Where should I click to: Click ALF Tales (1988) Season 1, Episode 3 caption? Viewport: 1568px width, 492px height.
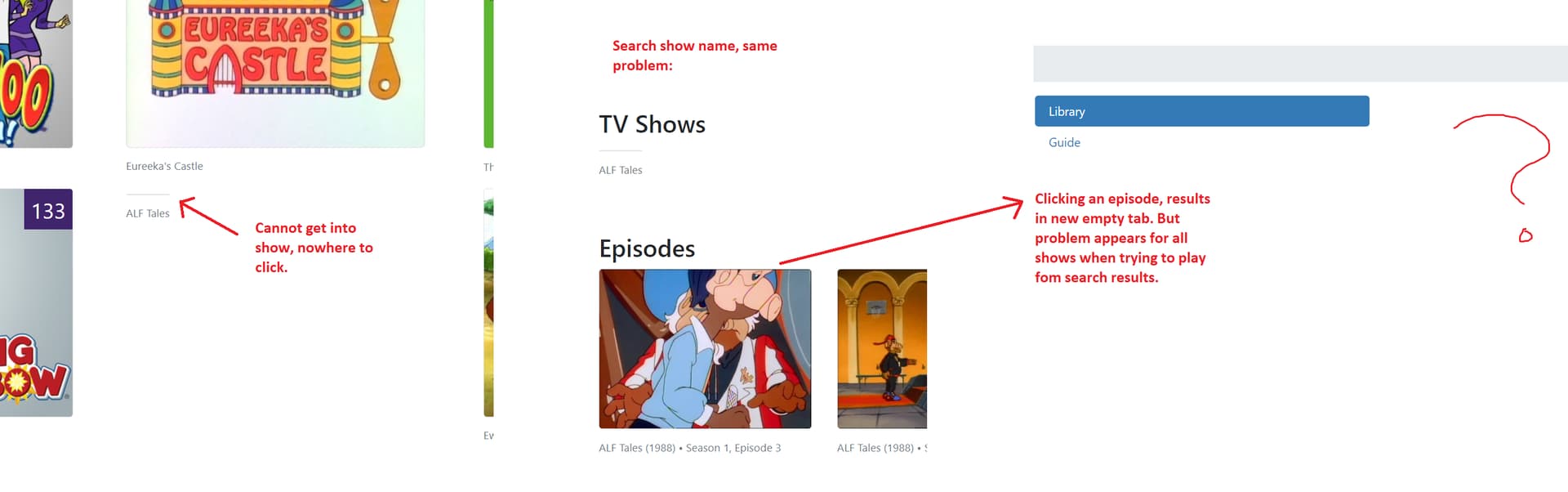(x=690, y=448)
